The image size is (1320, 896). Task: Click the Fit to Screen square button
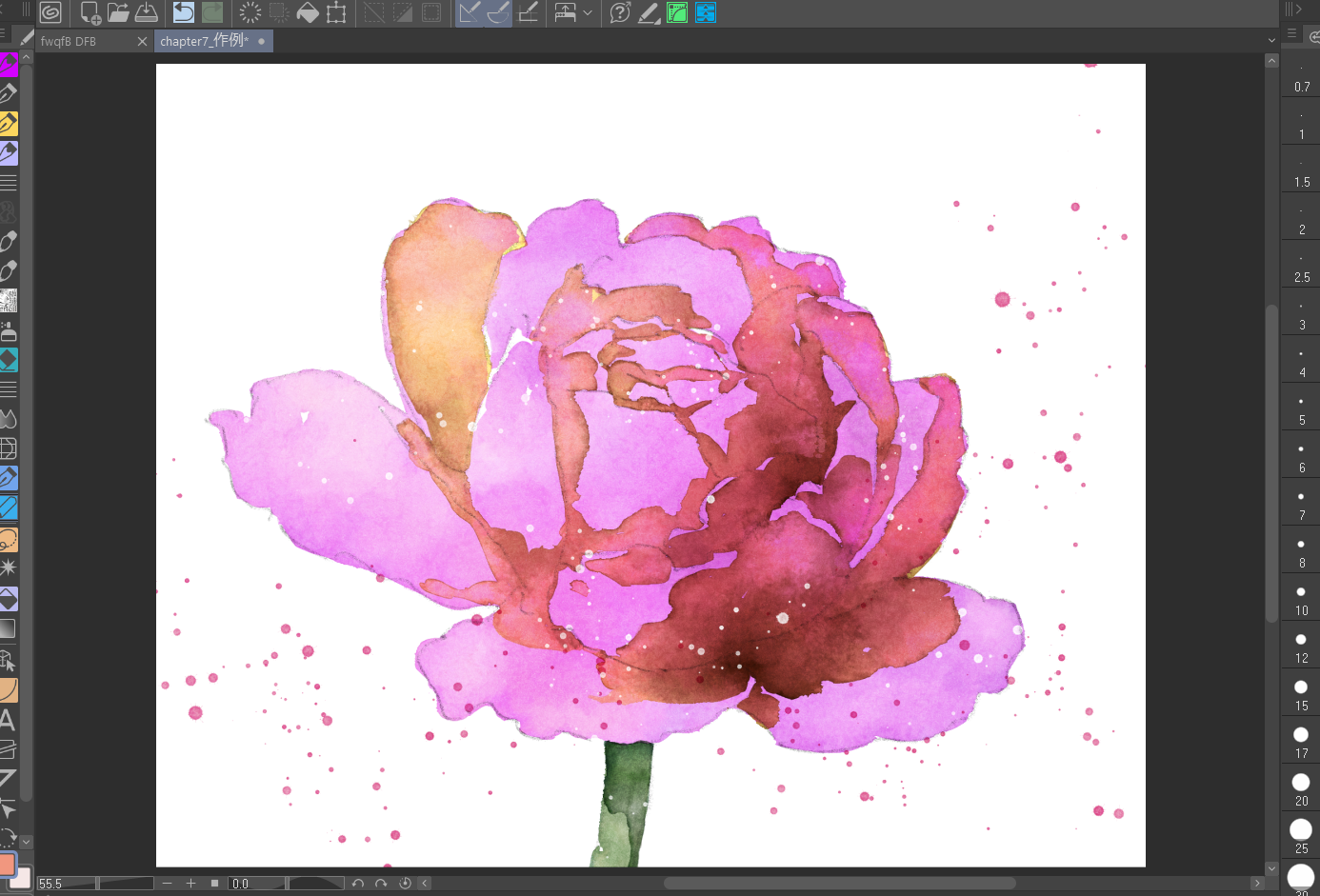(214, 884)
